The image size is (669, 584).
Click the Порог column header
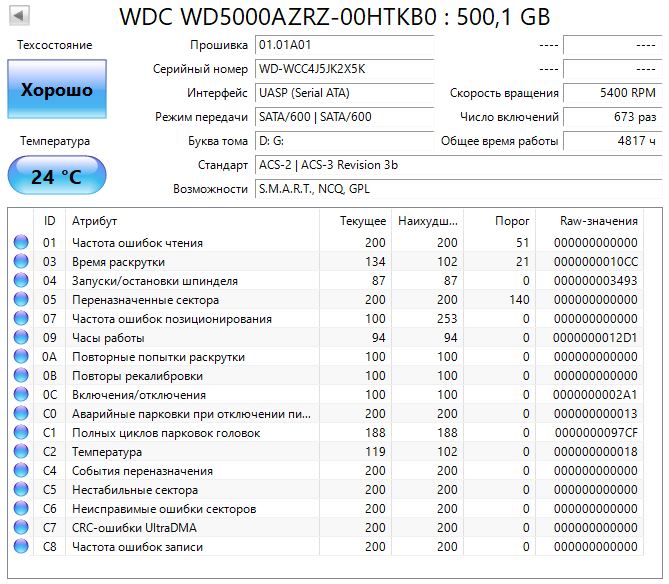pyautogui.click(x=500, y=221)
